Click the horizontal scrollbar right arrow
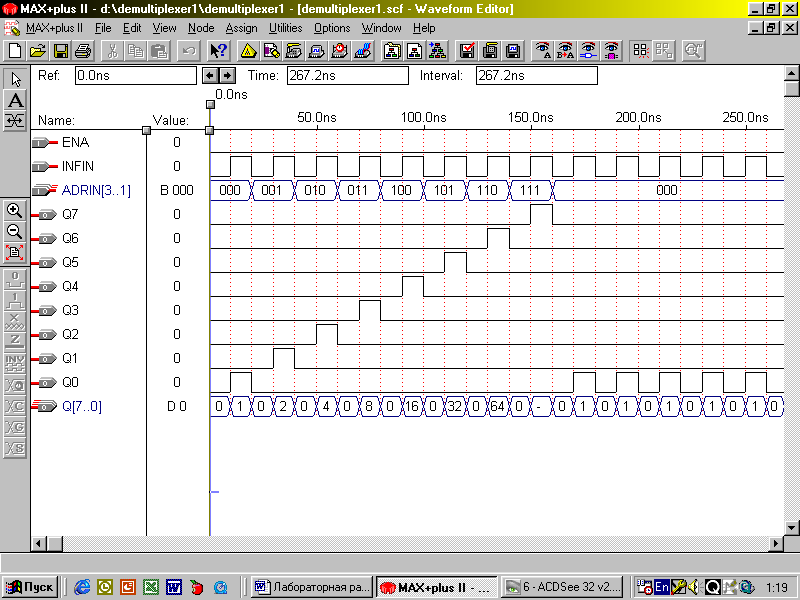The width and height of the screenshot is (800, 600). 774,543
